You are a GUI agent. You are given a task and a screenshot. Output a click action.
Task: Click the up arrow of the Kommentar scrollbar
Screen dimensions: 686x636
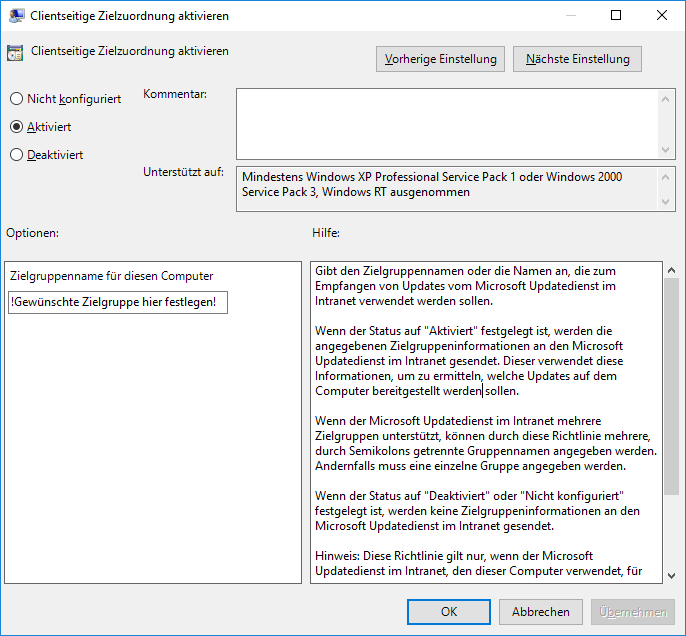point(668,98)
